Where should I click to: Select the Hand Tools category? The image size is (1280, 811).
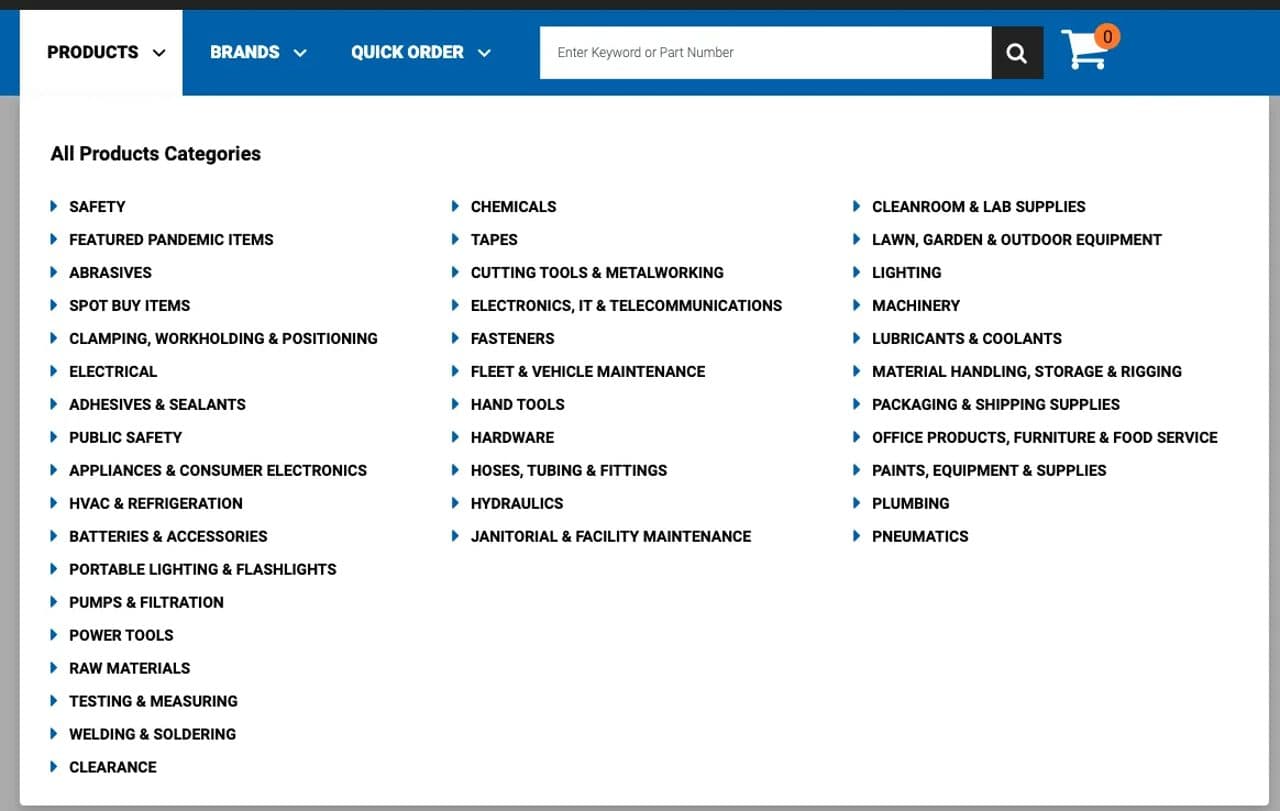tap(517, 405)
